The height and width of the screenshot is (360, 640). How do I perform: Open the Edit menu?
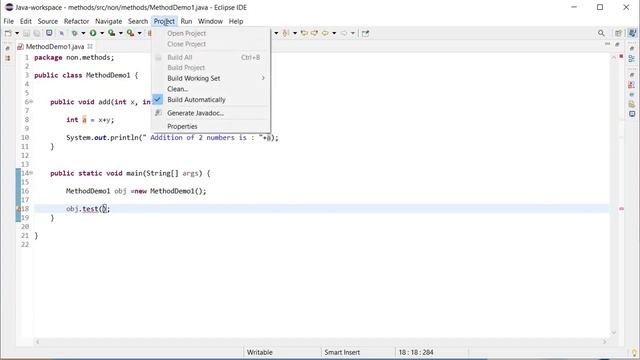click(26, 21)
